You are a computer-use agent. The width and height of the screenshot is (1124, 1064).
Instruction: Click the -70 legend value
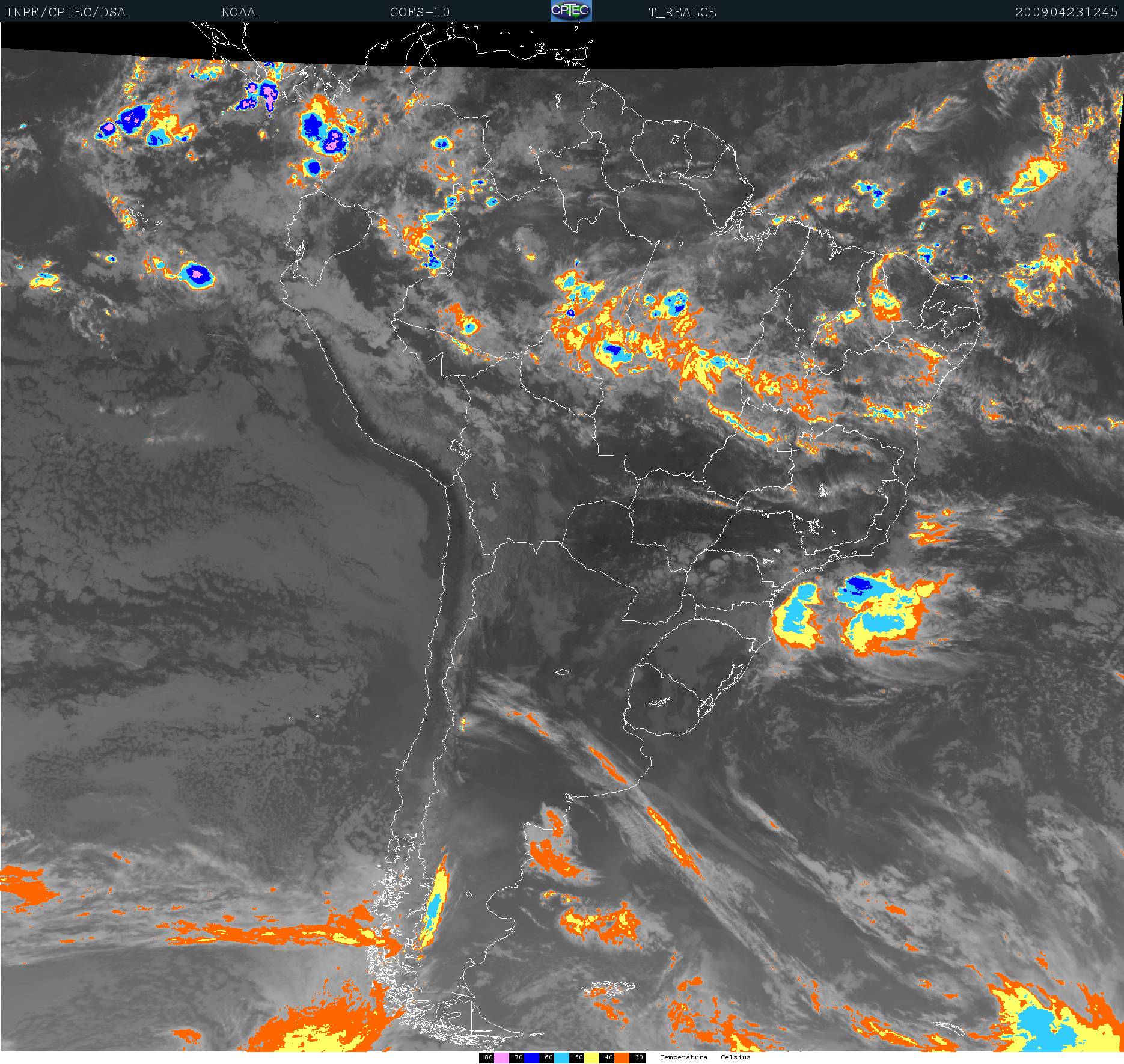coord(517,1057)
